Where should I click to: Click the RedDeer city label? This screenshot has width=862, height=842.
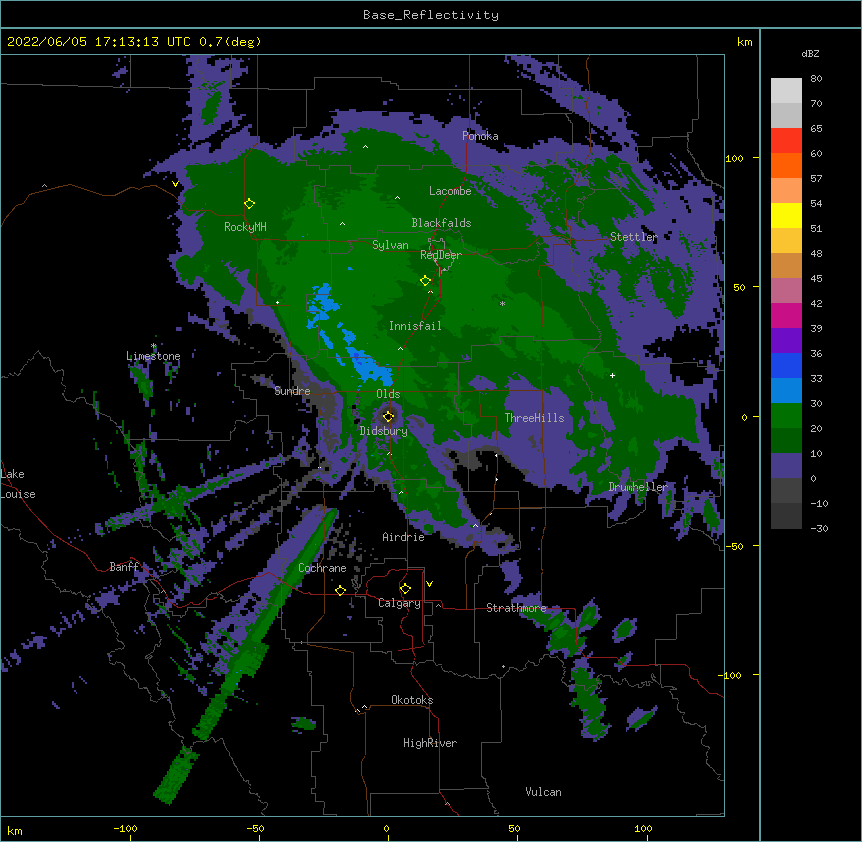tap(441, 255)
